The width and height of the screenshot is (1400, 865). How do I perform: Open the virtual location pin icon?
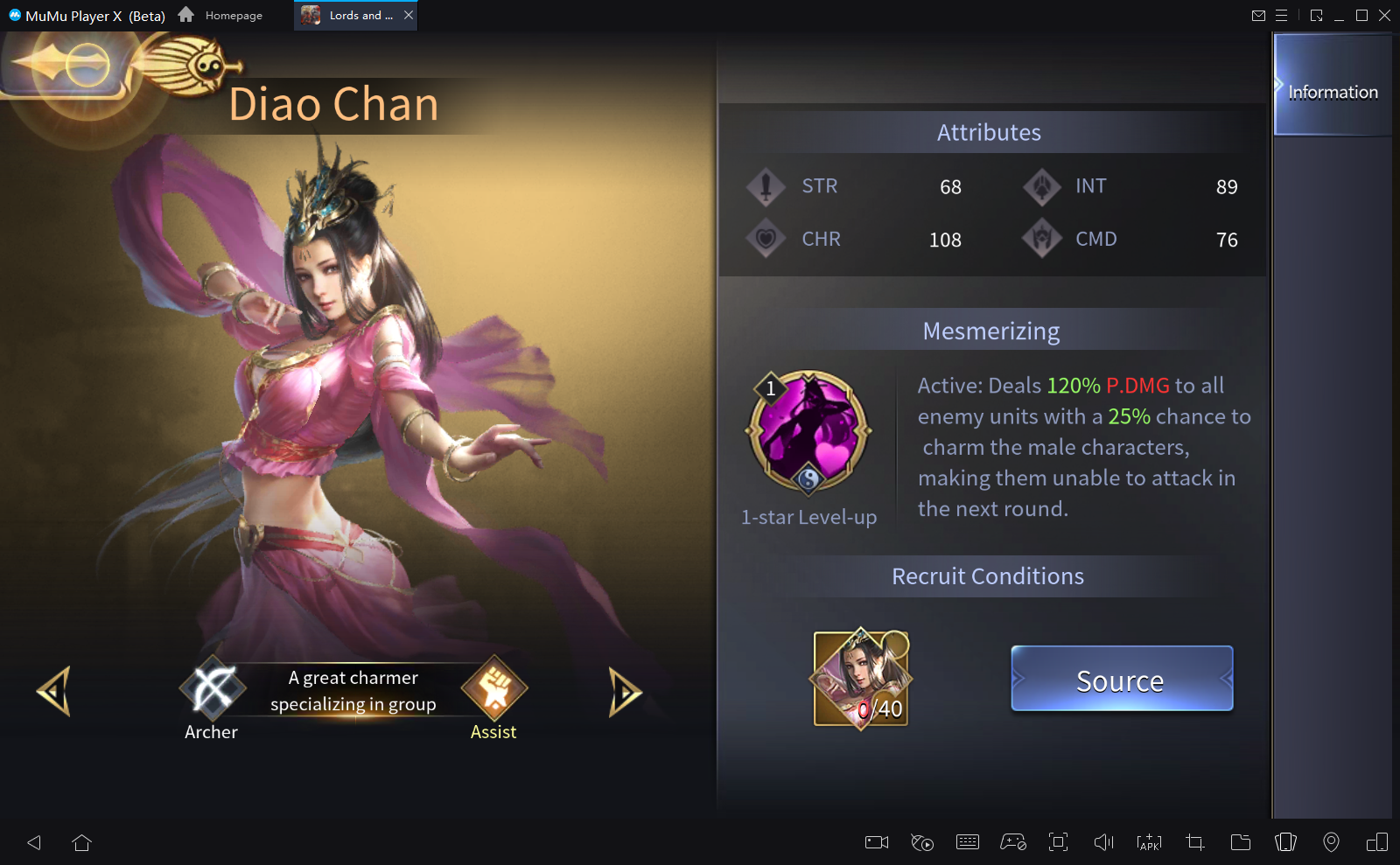point(1331,842)
